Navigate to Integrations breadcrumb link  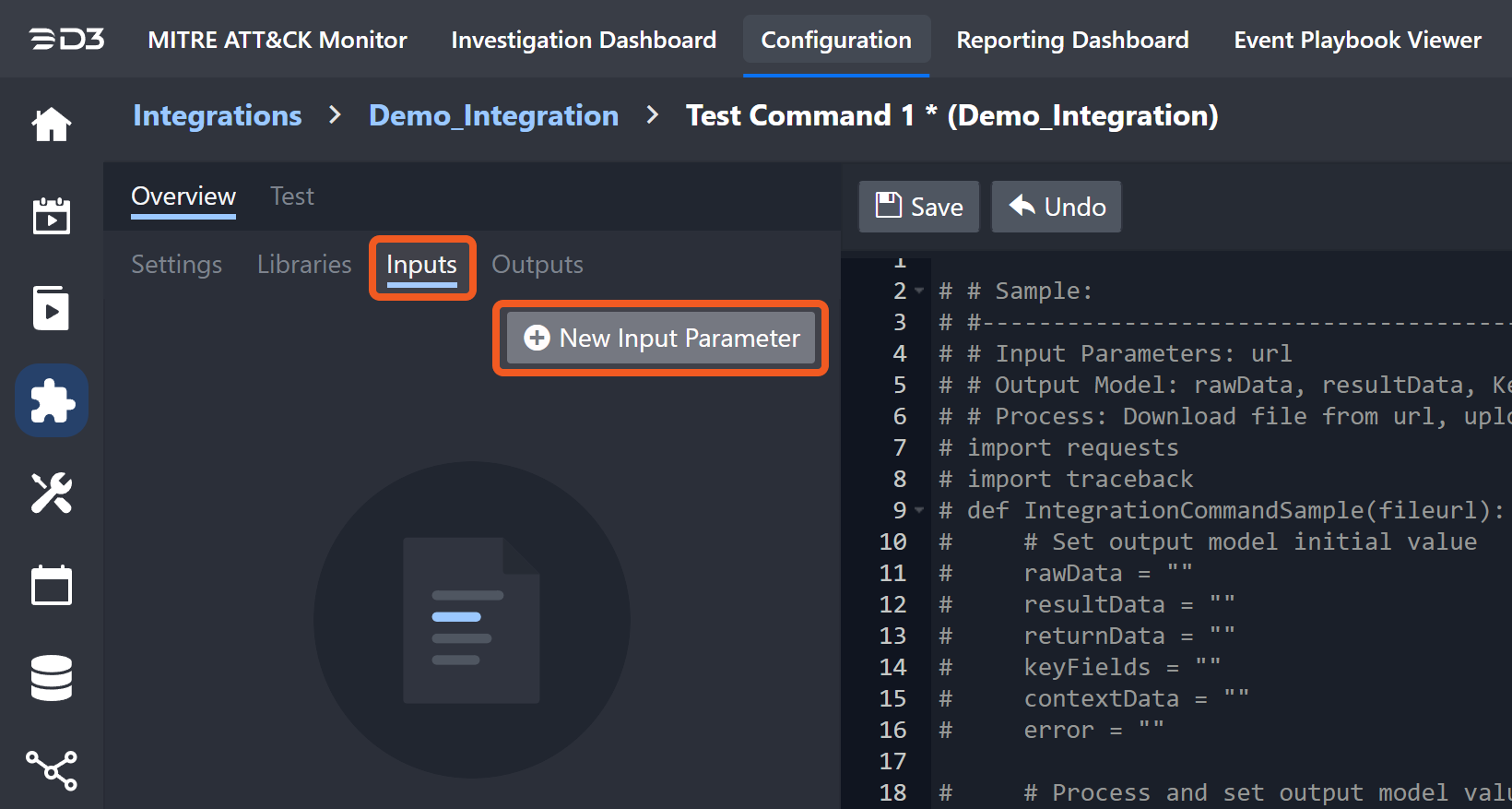[217, 115]
